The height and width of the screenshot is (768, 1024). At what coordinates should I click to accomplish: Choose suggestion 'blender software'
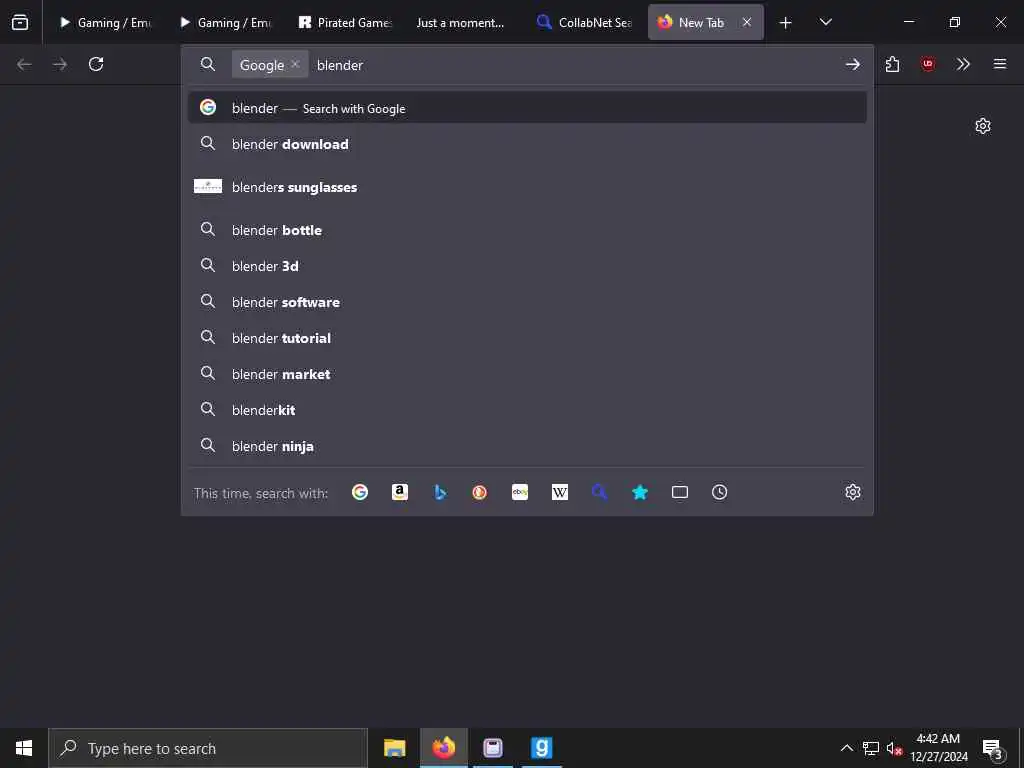coord(527,302)
